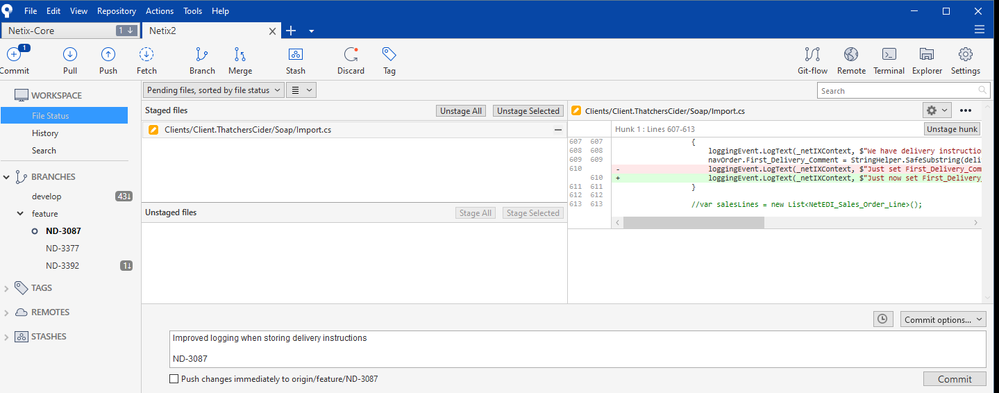Click the search magnifier icon
The width and height of the screenshot is (999, 393).
tap(983, 90)
